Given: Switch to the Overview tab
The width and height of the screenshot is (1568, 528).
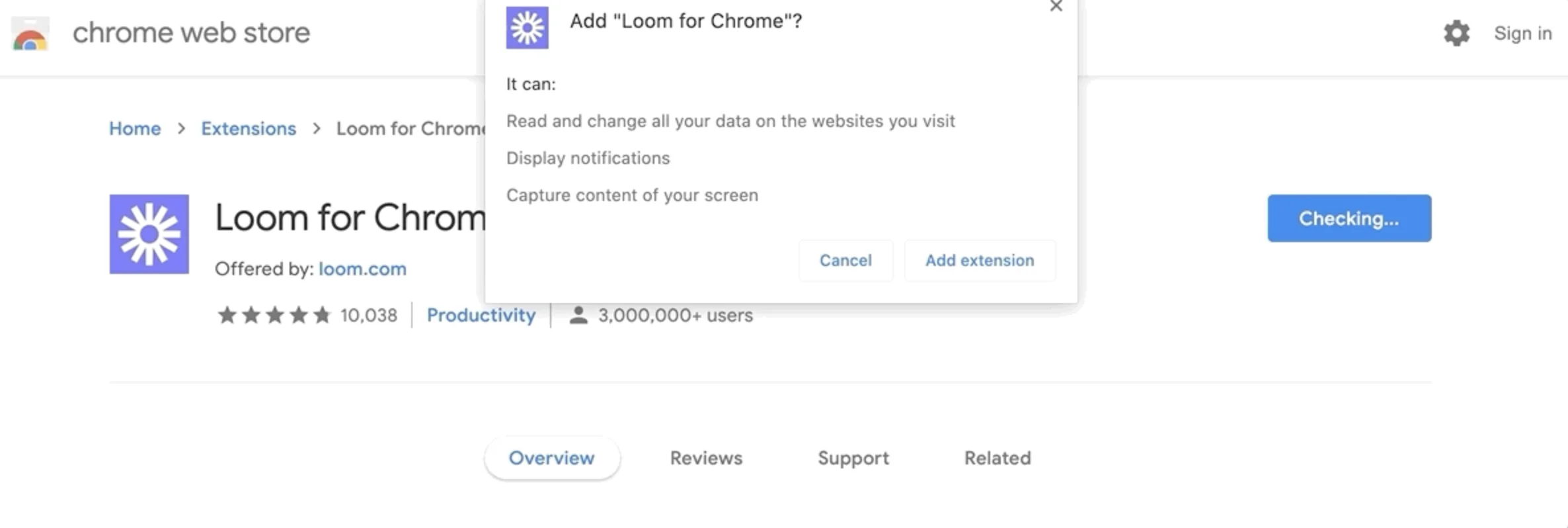Looking at the screenshot, I should pos(552,458).
